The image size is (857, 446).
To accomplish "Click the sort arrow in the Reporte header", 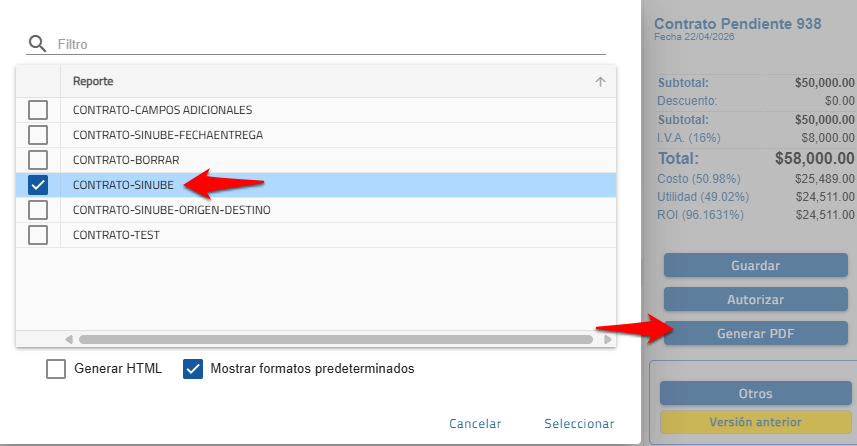I will pos(600,81).
